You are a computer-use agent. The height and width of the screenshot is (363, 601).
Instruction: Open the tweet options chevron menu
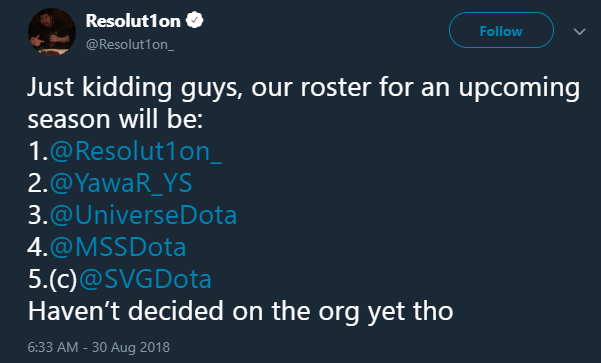click(x=580, y=31)
